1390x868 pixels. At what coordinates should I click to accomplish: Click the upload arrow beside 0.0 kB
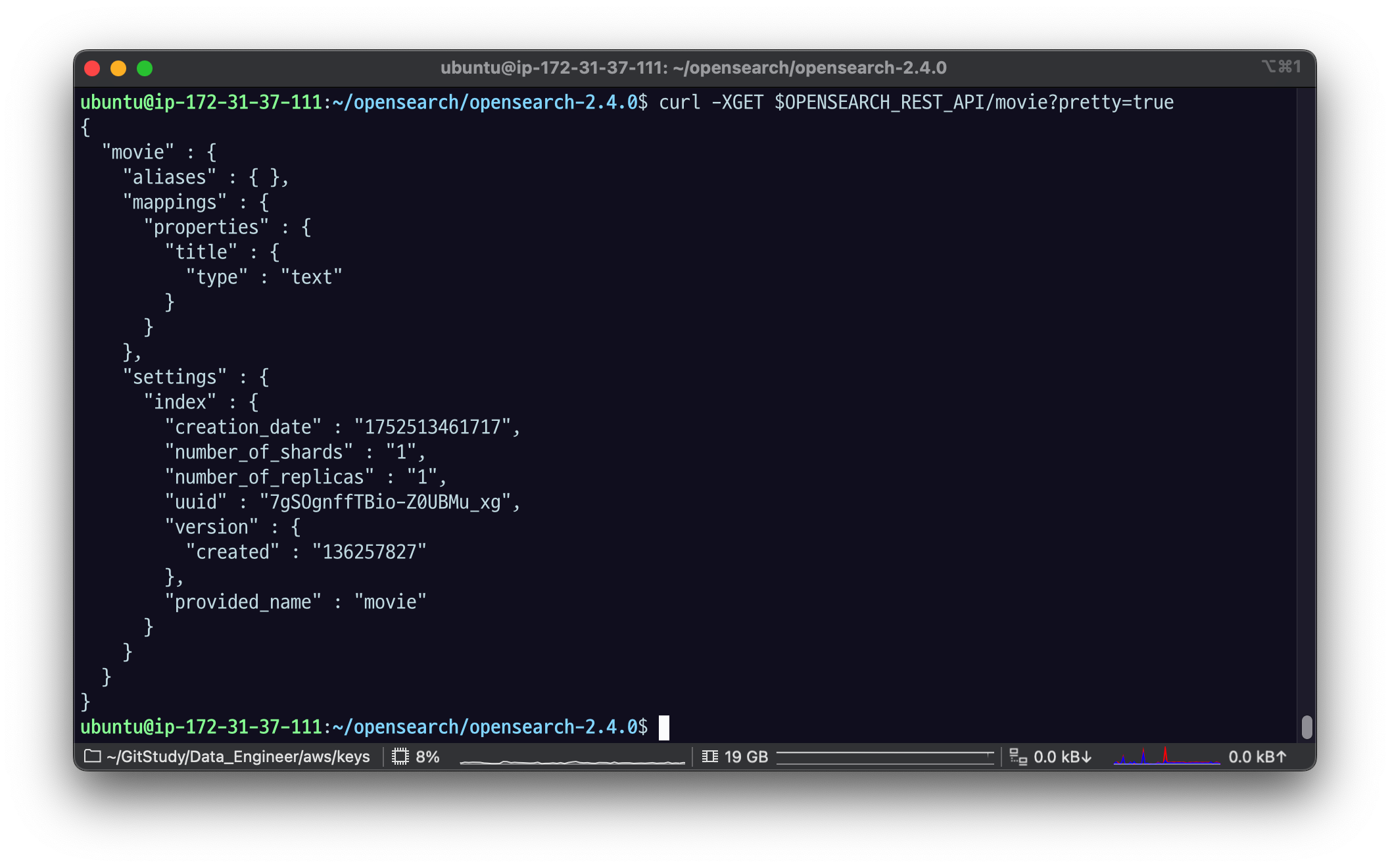click(x=1281, y=757)
